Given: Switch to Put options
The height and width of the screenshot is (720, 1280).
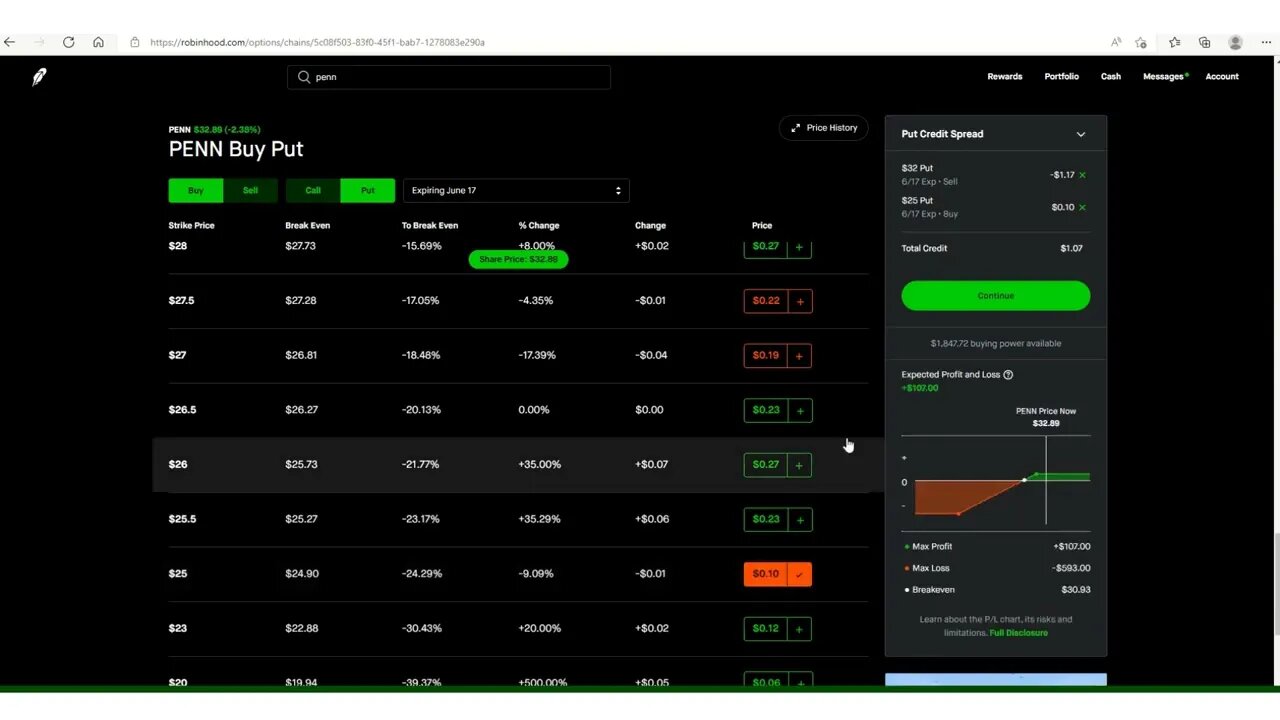Looking at the screenshot, I should tap(368, 190).
